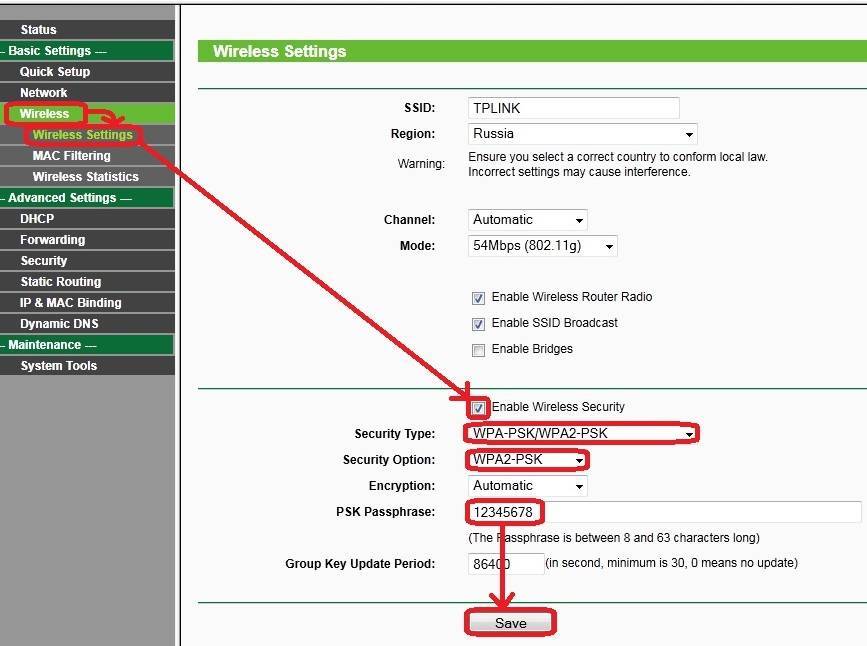Open the Mode dropdown
The image size is (867, 646).
click(x=542, y=246)
